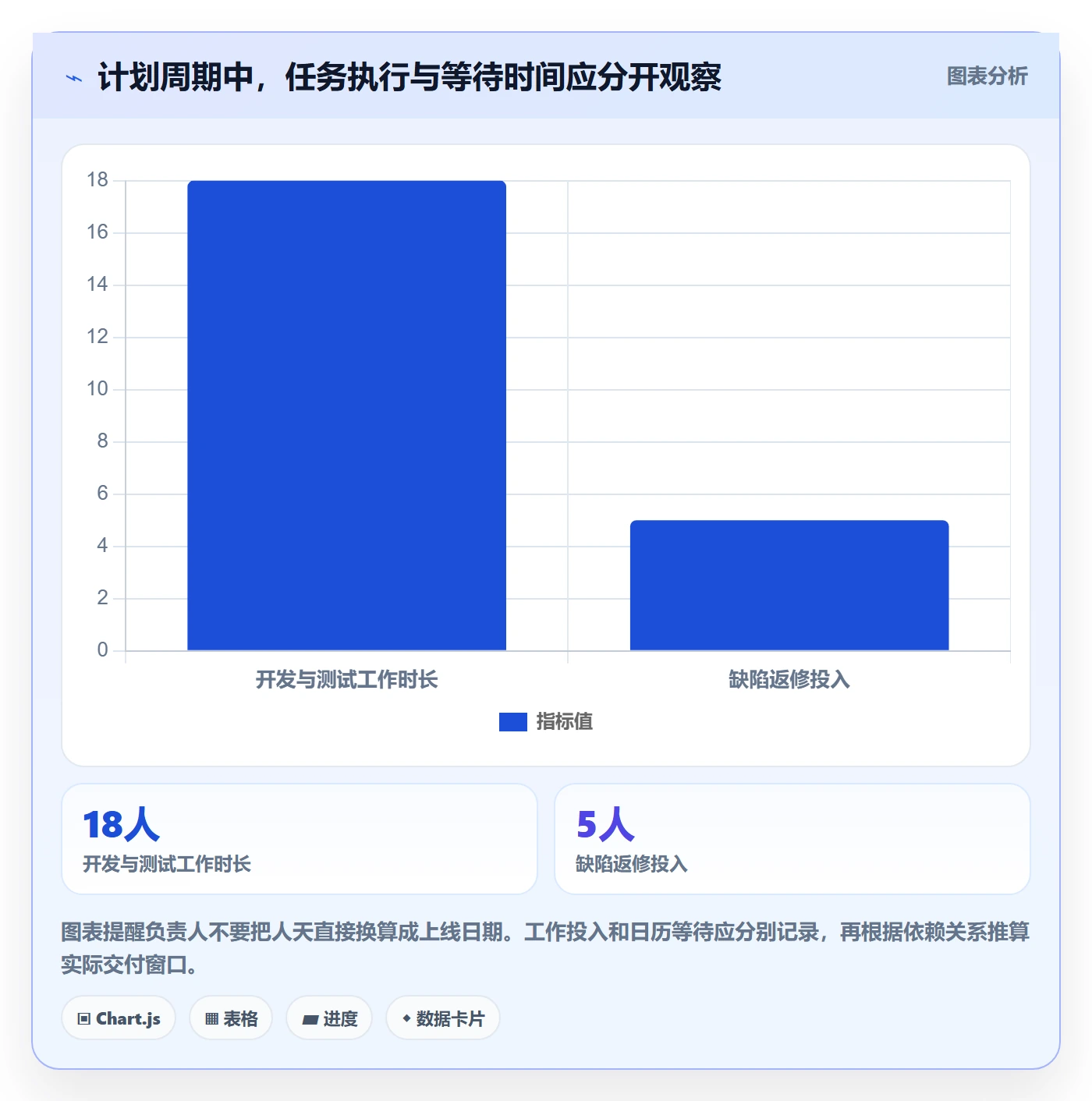This screenshot has height=1101, width=1092.
Task: Click the 开发与测试工作时长 caption under 18人
Action: point(167,864)
